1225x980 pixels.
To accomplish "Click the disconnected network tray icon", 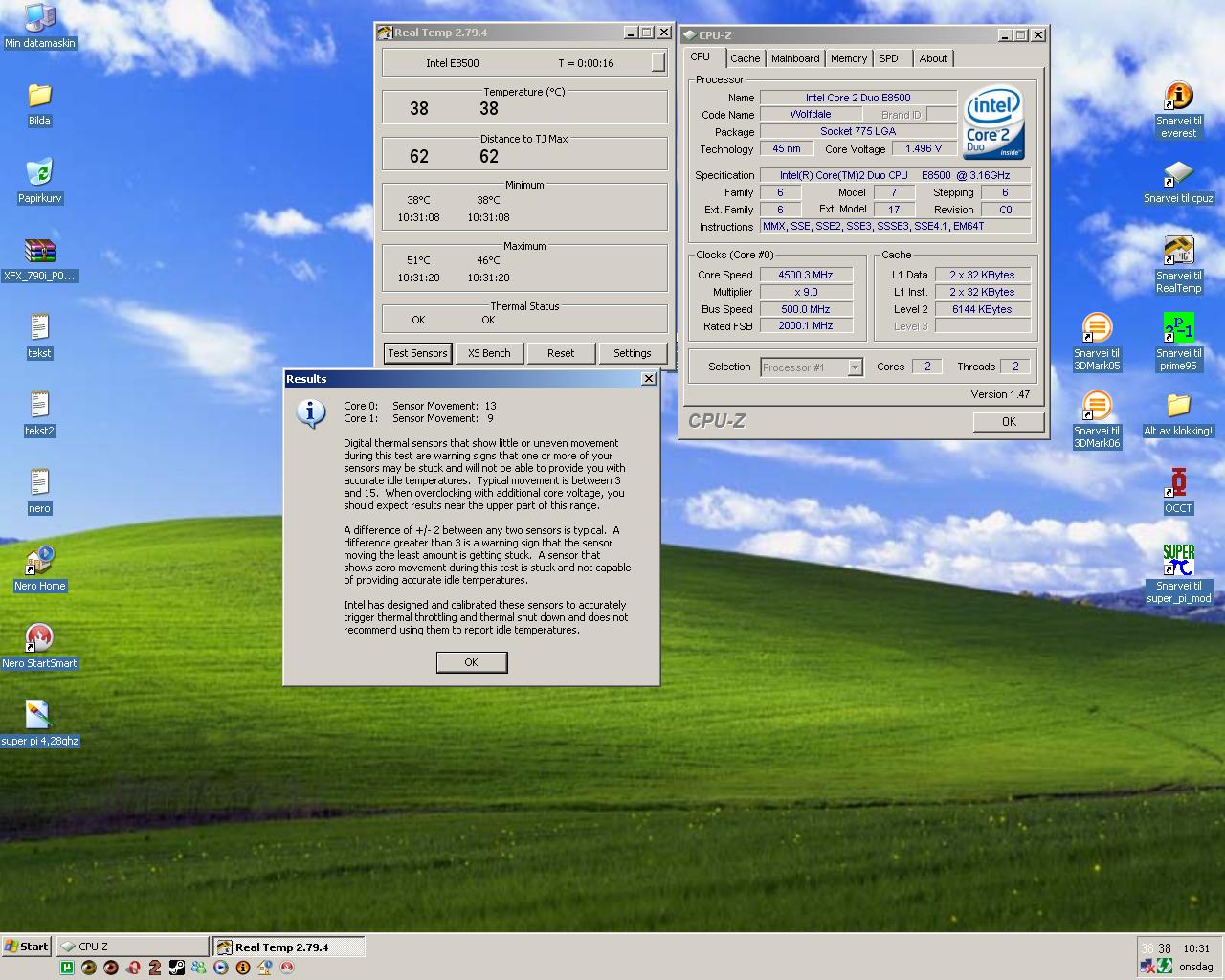I will (x=1147, y=966).
